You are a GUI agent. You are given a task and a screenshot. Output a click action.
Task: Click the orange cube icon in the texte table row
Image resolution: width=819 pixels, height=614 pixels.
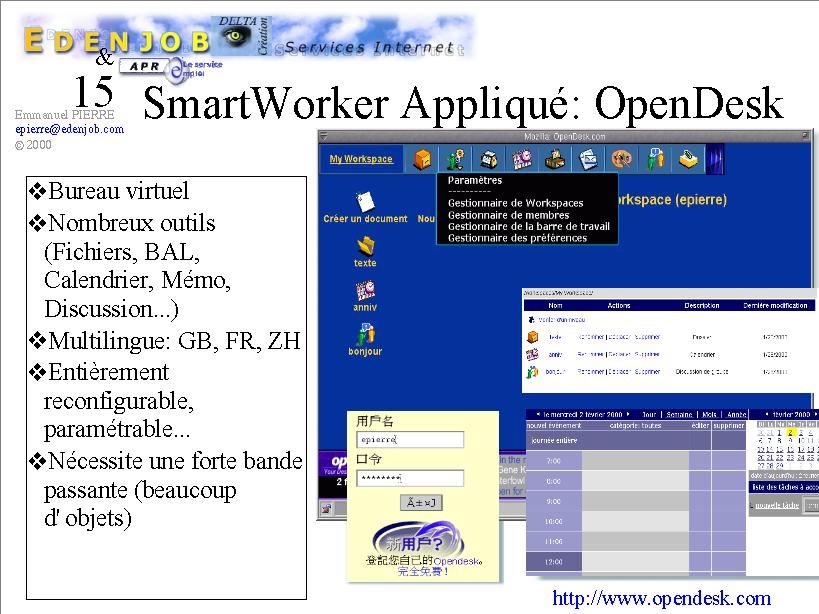click(x=532, y=337)
